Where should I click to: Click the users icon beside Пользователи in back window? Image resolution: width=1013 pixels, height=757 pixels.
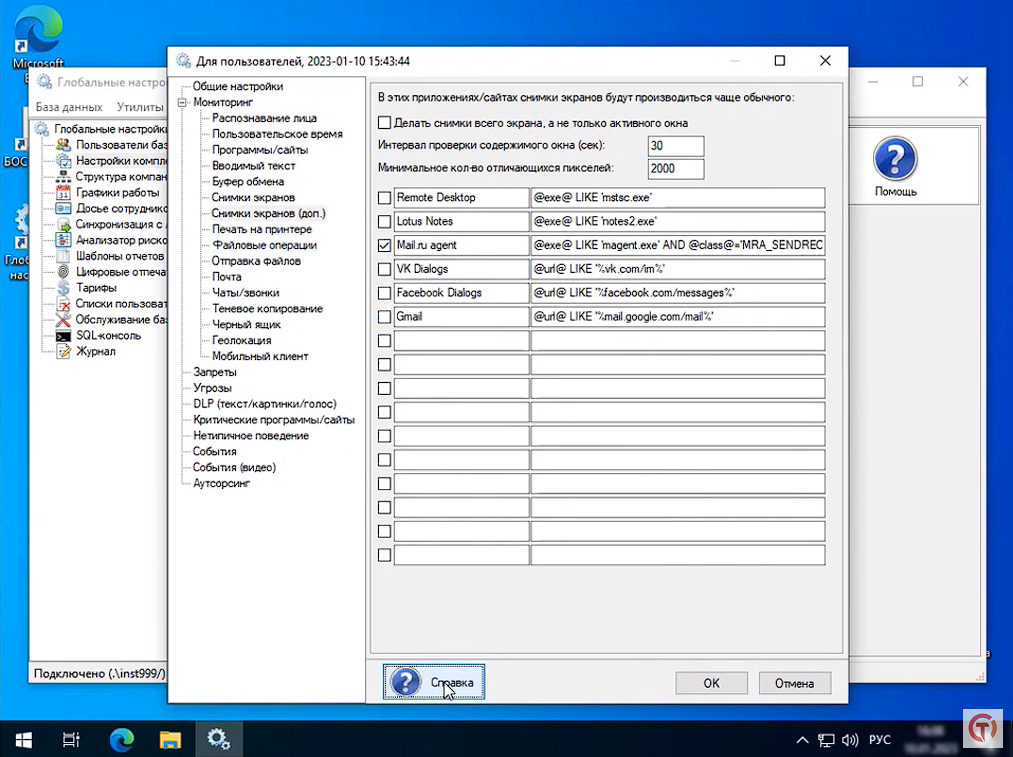point(63,145)
